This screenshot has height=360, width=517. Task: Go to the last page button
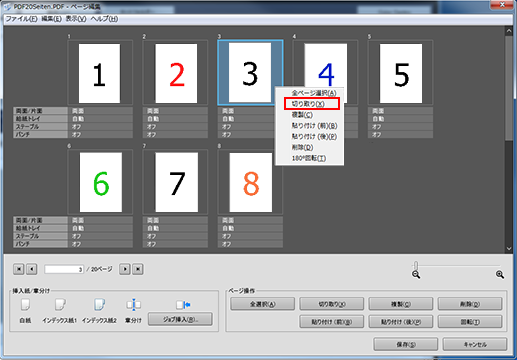point(138,269)
